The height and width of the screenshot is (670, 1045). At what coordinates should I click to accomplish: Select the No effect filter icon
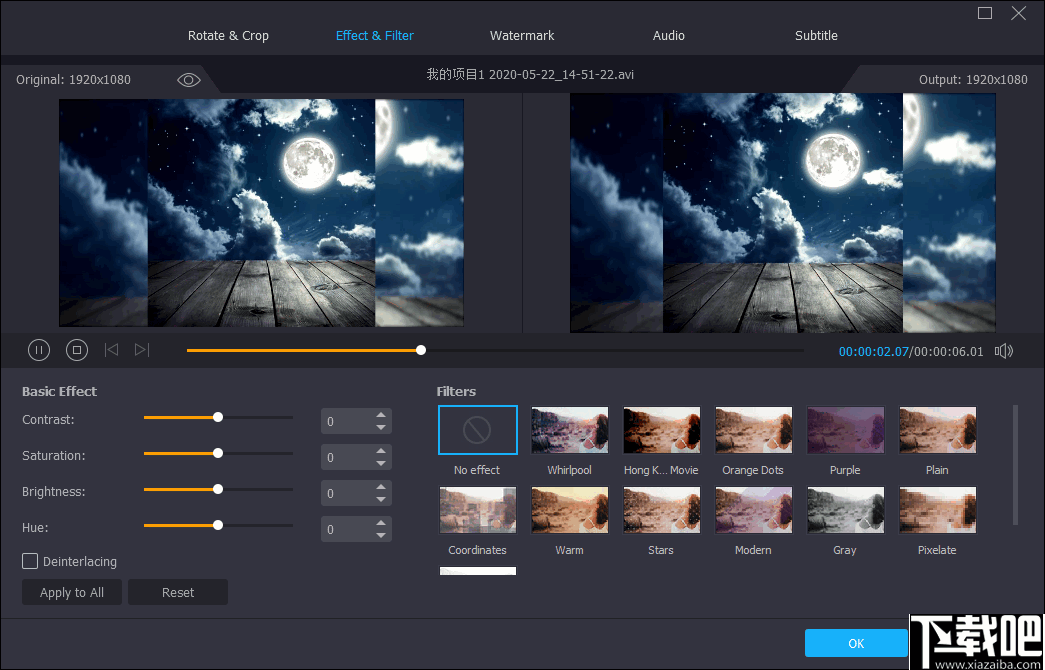(478, 430)
